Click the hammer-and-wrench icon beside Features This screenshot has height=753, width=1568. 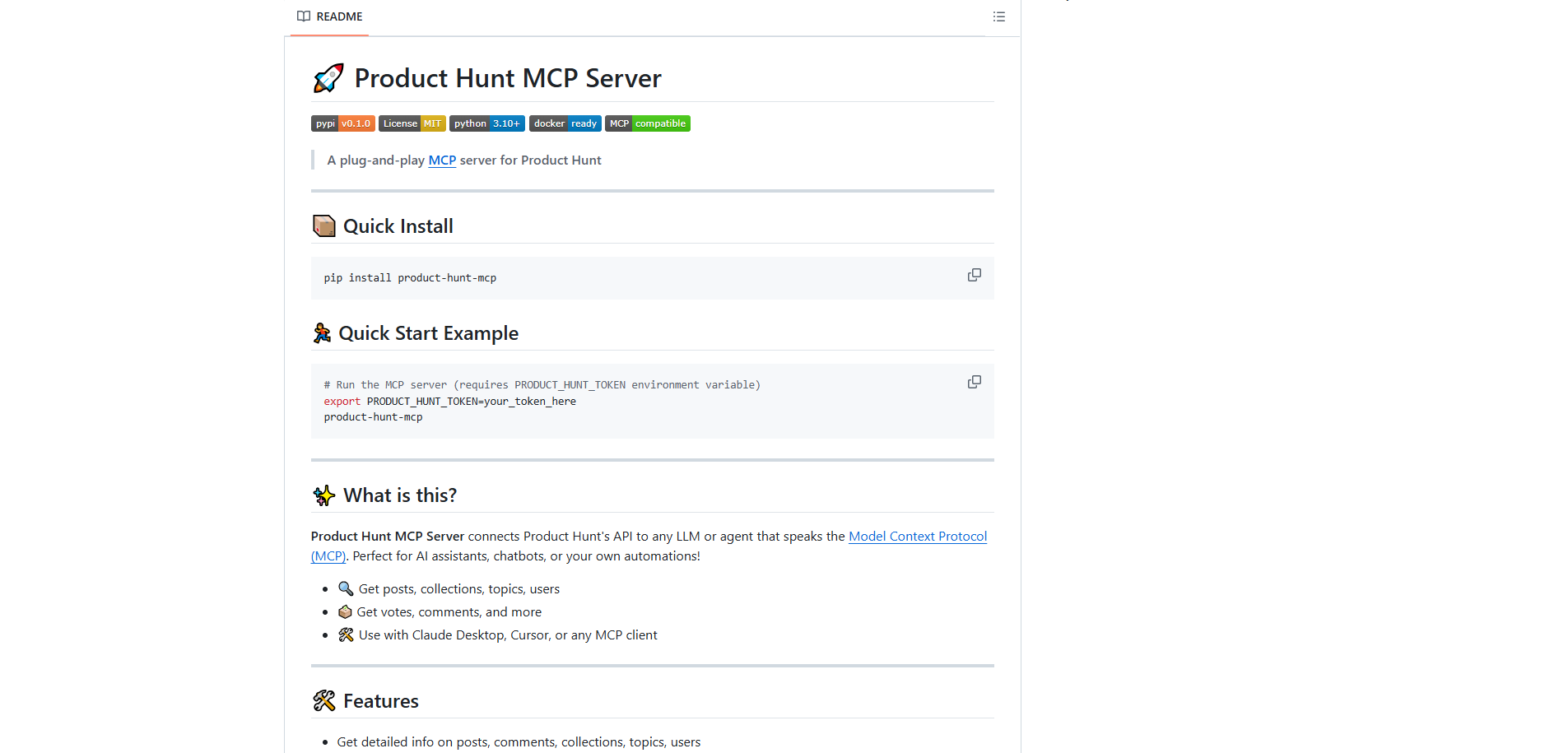pyautogui.click(x=323, y=700)
